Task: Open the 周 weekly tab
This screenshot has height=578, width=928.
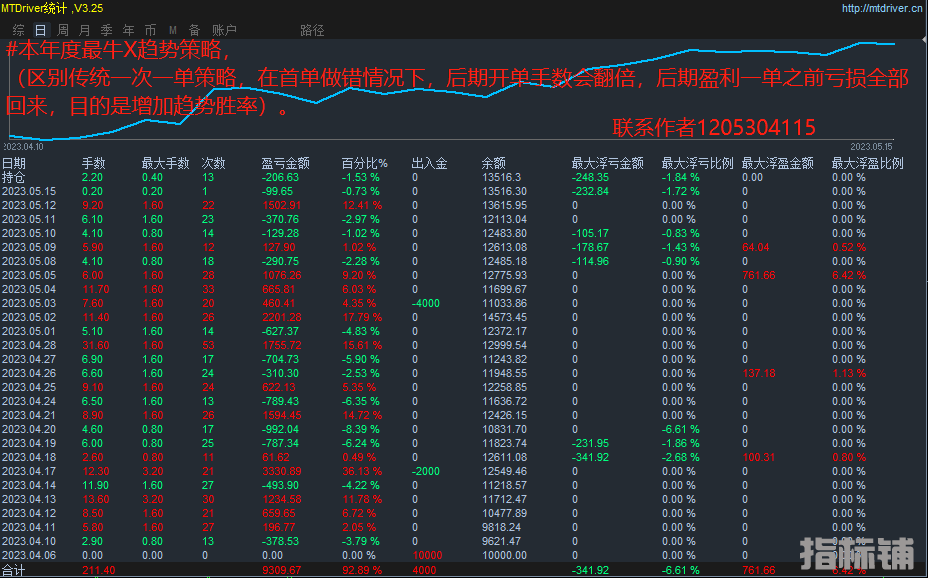Action: [x=63, y=30]
